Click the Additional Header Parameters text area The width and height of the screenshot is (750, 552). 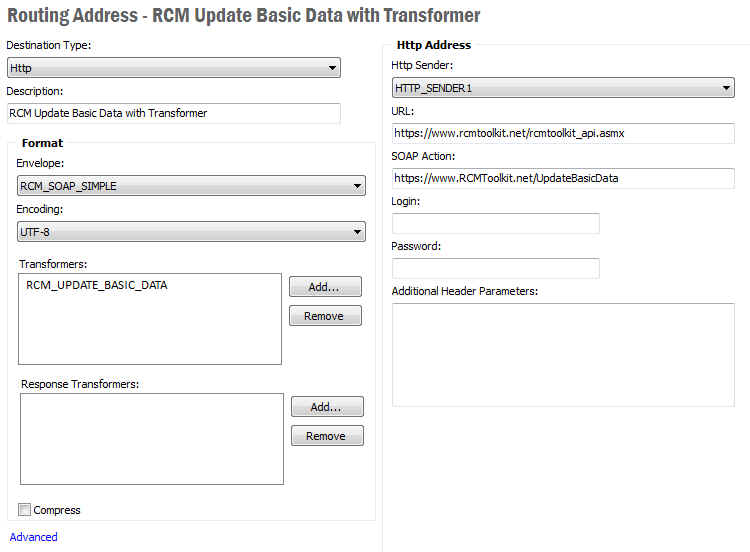tap(563, 355)
